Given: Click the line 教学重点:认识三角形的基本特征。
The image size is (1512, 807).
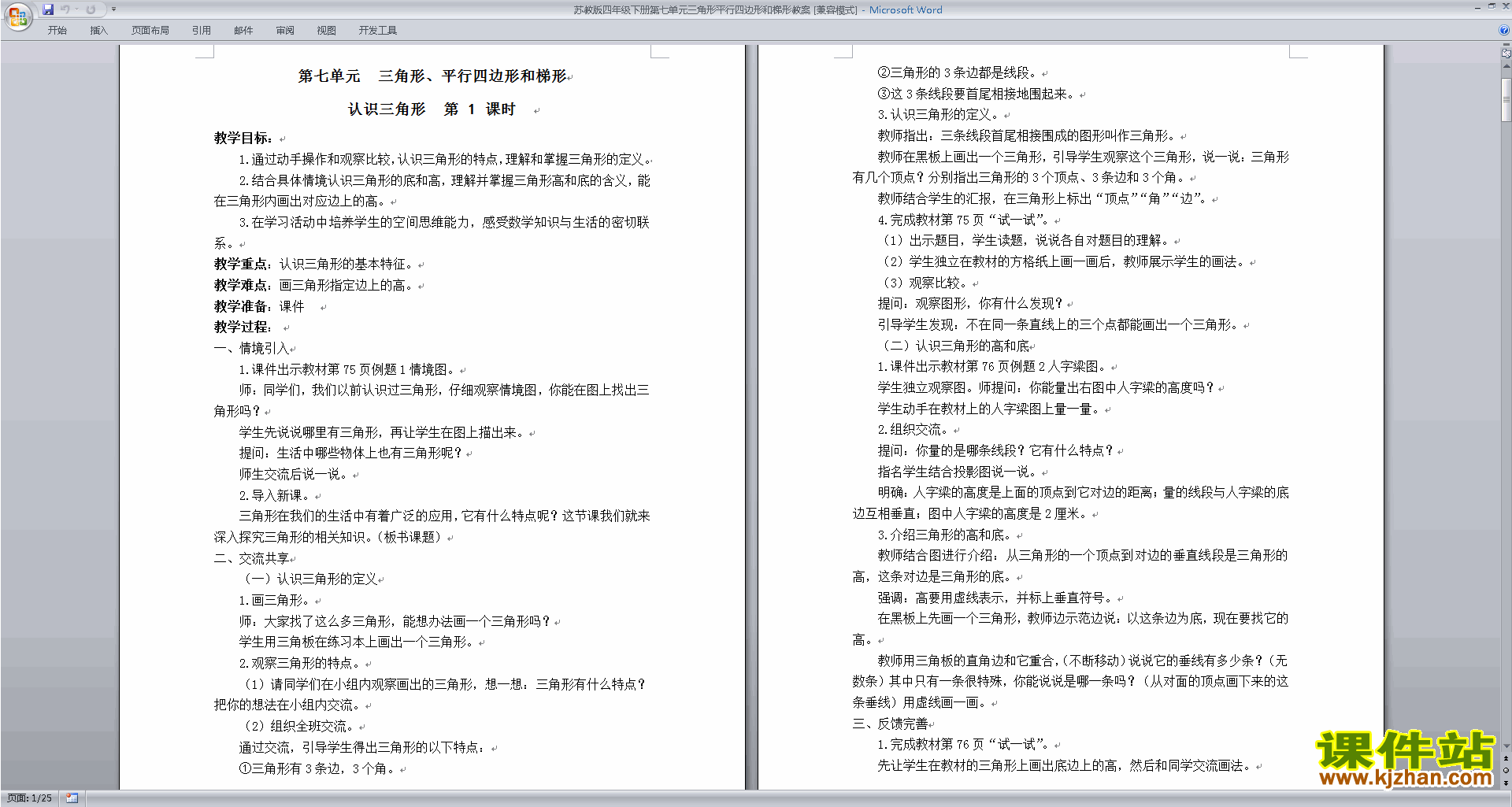Looking at the screenshot, I should [315, 264].
